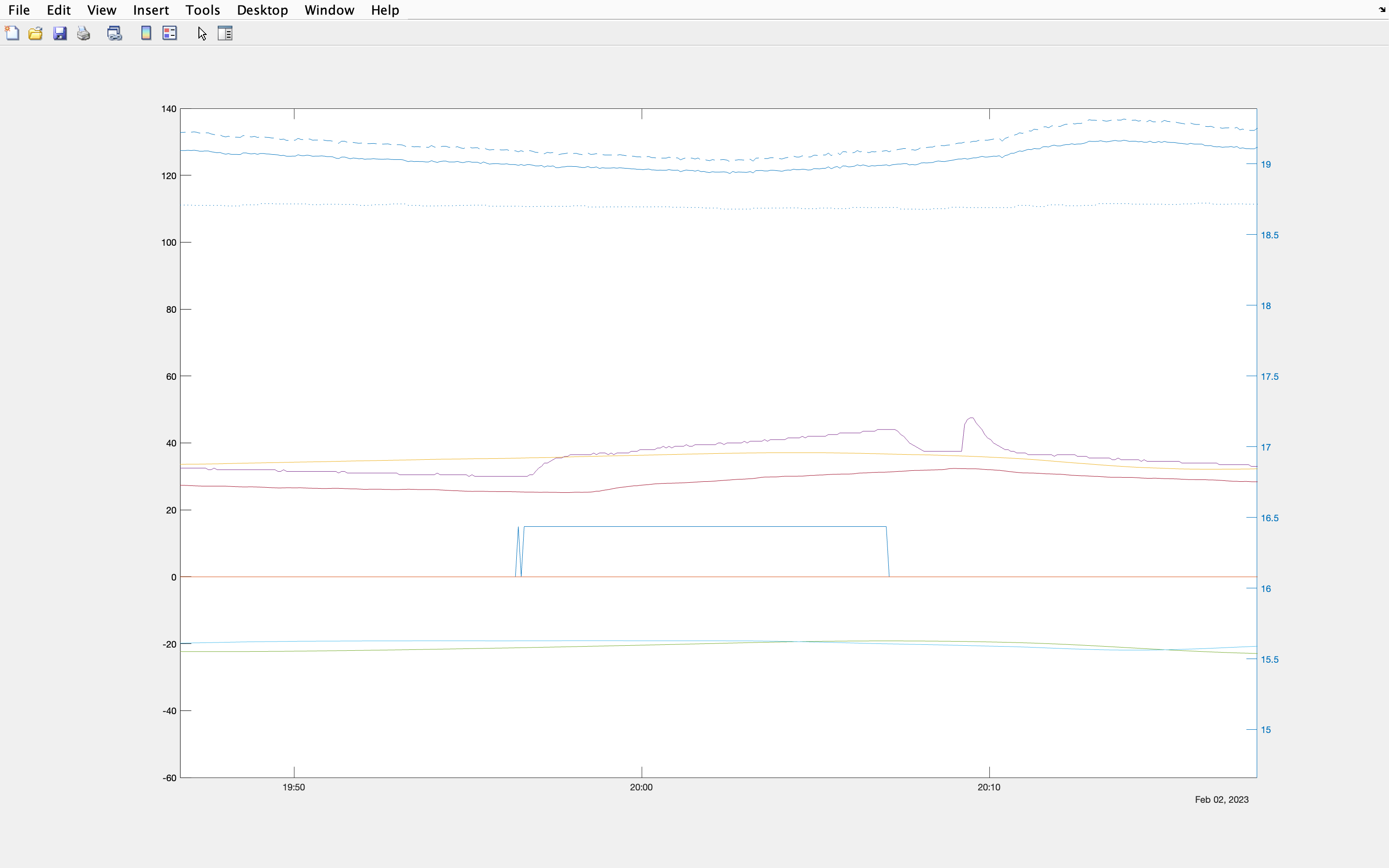Click the 60 left y-axis label
This screenshot has width=1389, height=868.
tap(171, 377)
